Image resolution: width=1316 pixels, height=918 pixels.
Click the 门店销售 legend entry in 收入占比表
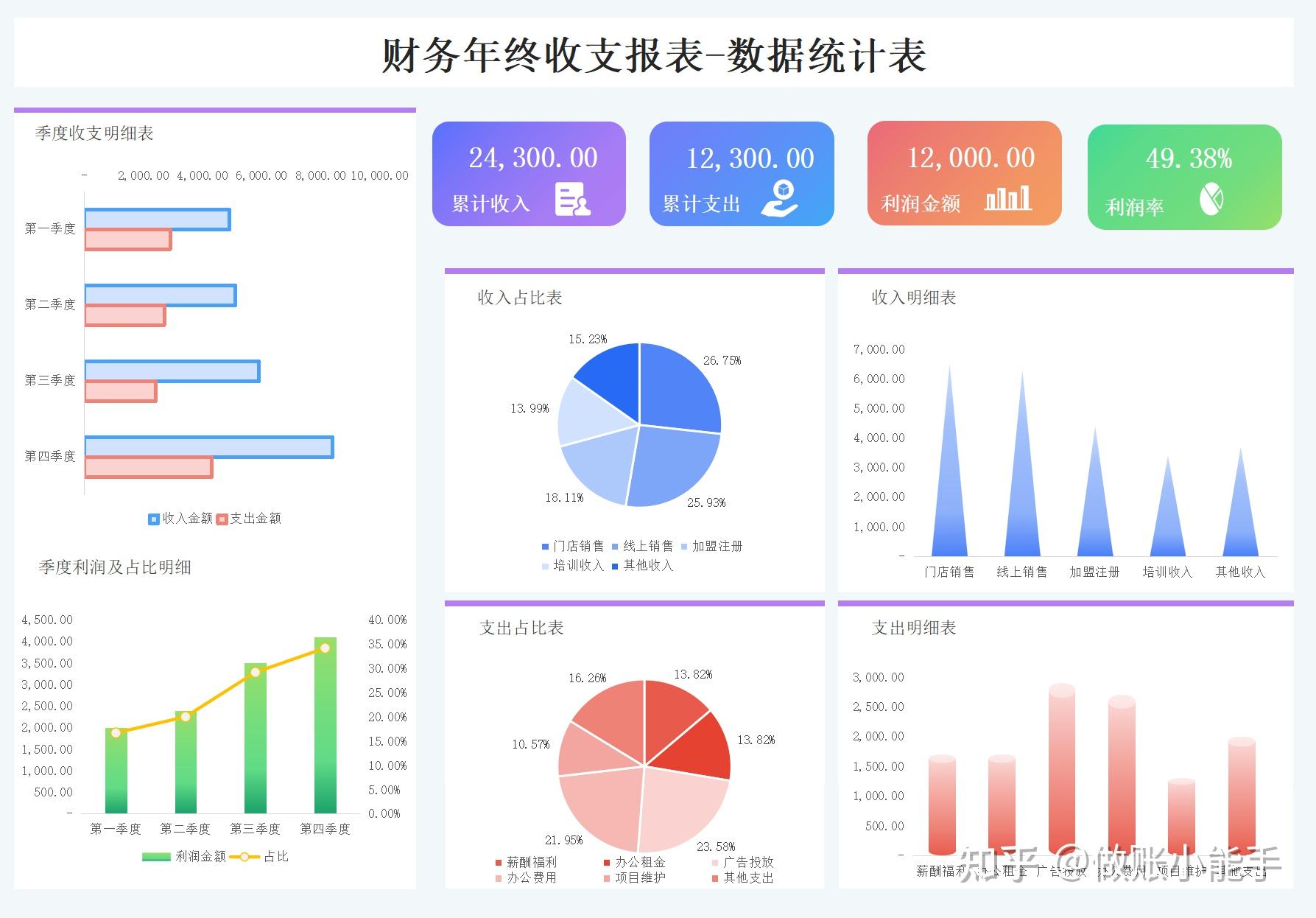pyautogui.click(x=573, y=546)
